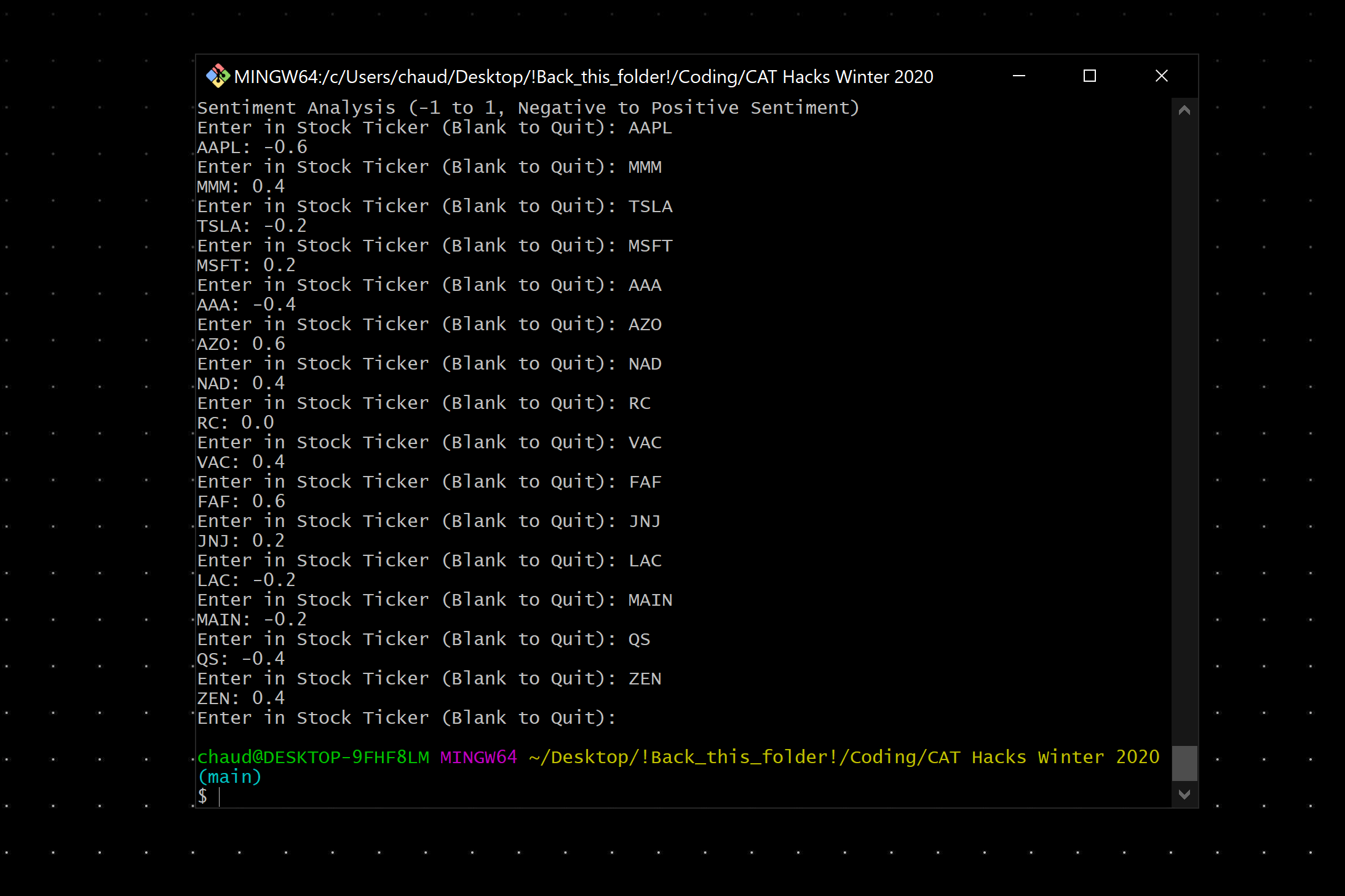The width and height of the screenshot is (1345, 896).
Task: Click the green chaud@DESKTOP-9FHF8LM username text
Action: (x=313, y=757)
